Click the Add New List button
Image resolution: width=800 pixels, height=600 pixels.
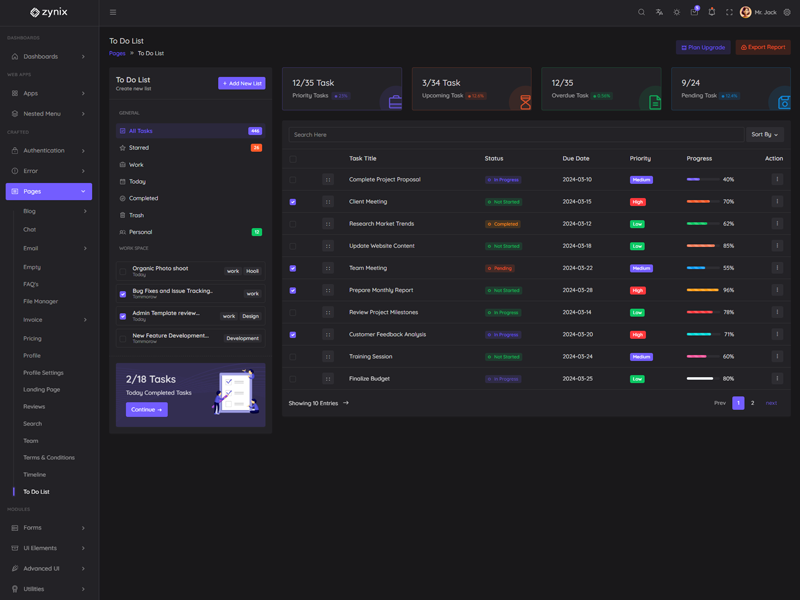pyautogui.click(x=242, y=84)
